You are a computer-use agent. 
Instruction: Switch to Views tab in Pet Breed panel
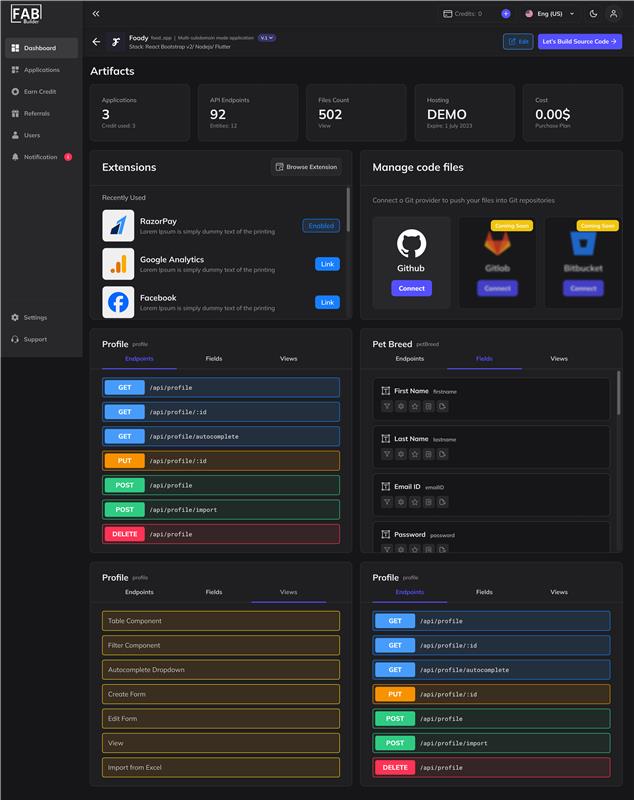558,358
